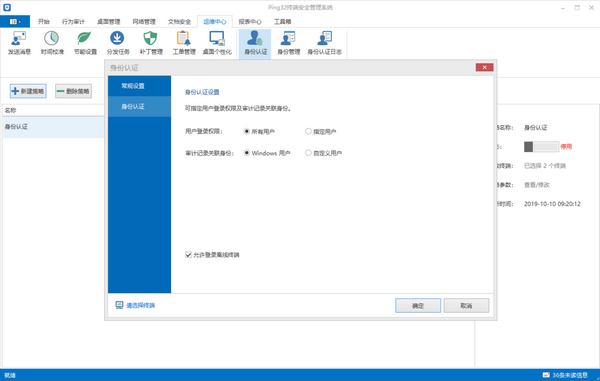Open the 节能设置 leaf icon
The image size is (600, 381).
pyautogui.click(x=85, y=43)
